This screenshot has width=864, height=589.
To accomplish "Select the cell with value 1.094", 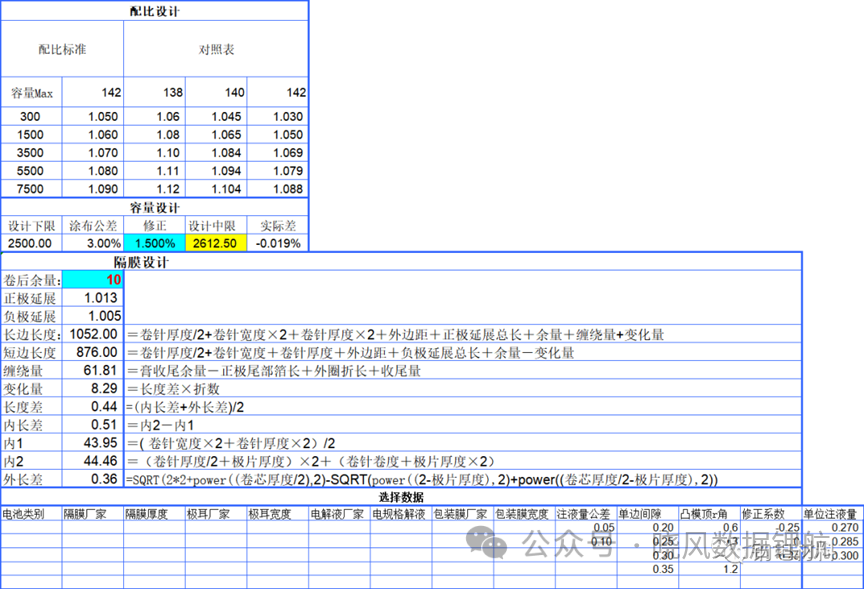I will click(x=217, y=171).
